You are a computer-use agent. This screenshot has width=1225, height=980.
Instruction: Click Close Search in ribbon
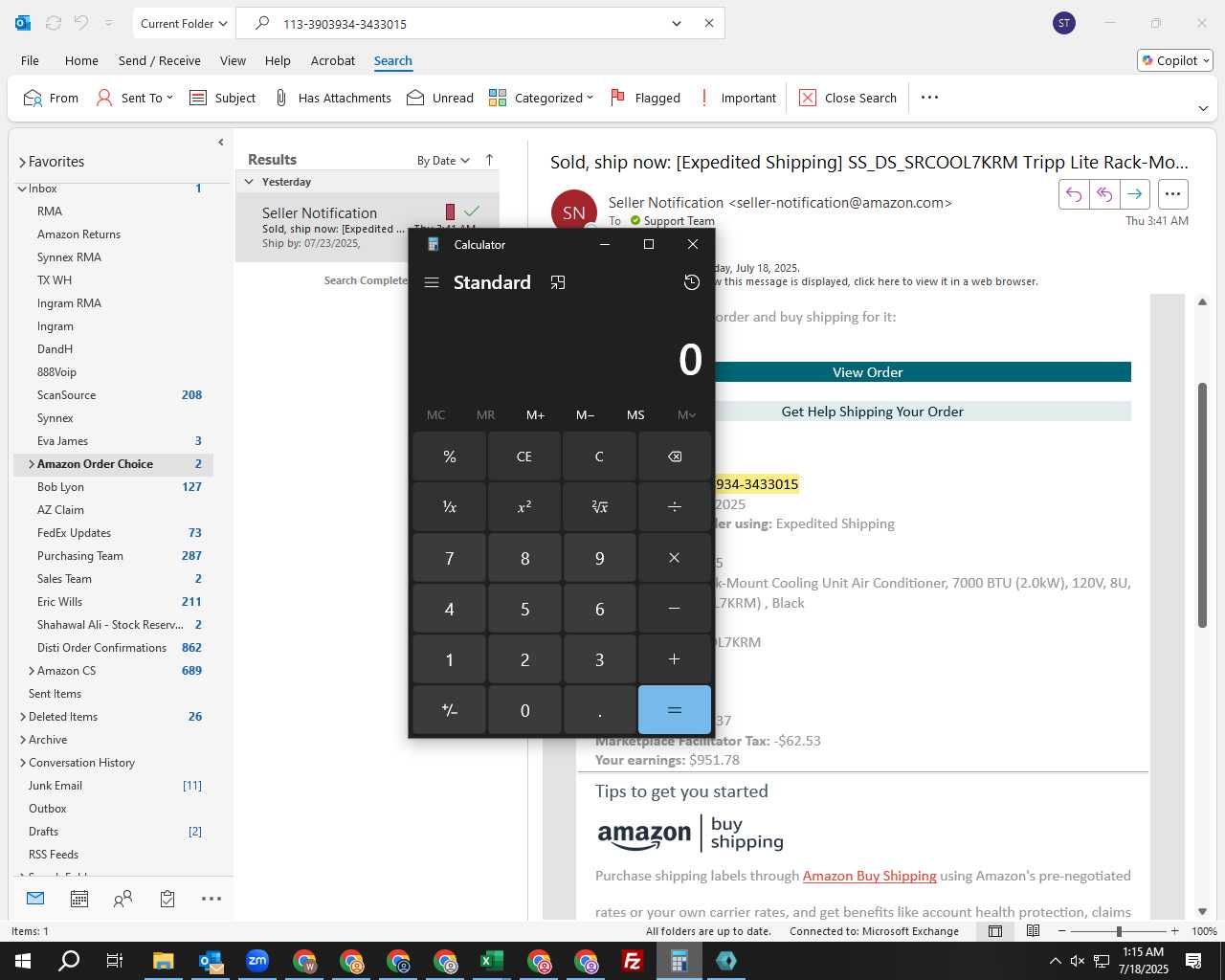pos(848,98)
